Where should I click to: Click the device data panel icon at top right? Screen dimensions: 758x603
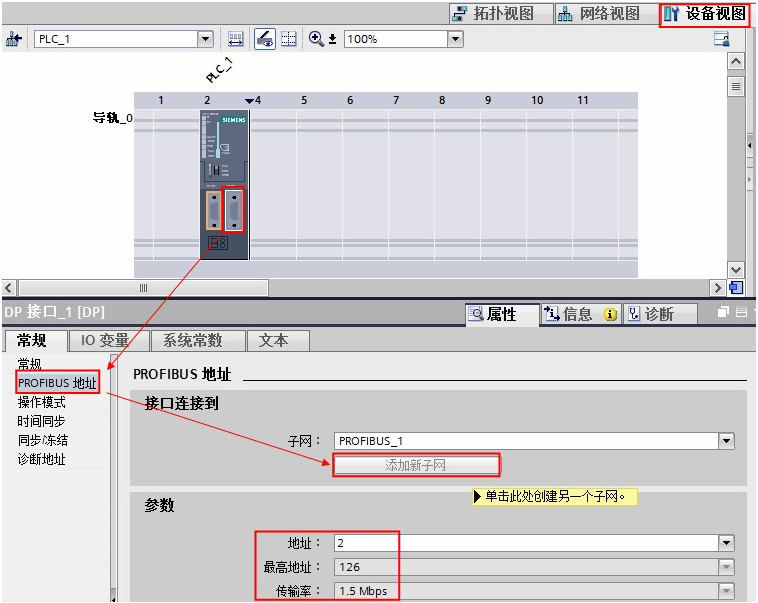[x=722, y=39]
